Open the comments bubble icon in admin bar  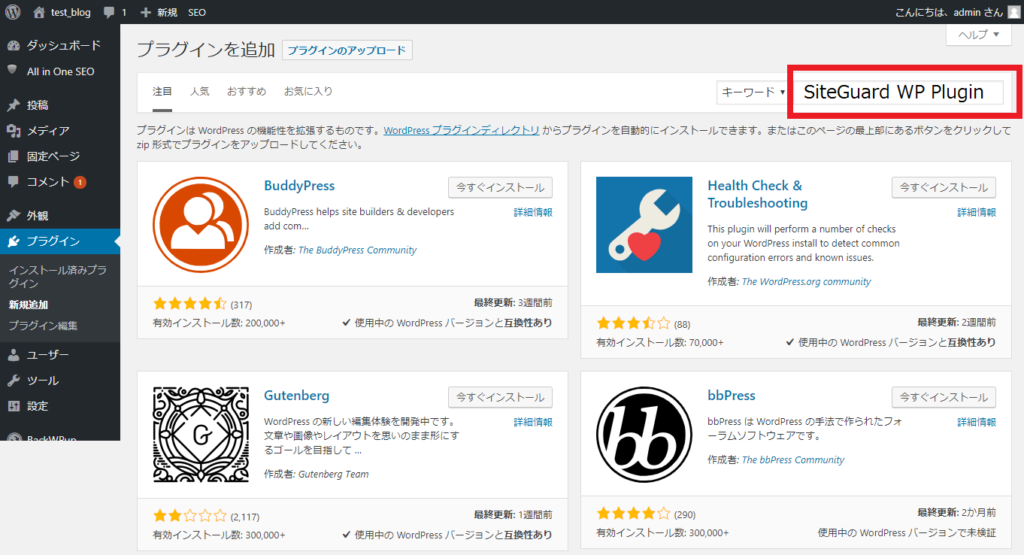point(109,12)
